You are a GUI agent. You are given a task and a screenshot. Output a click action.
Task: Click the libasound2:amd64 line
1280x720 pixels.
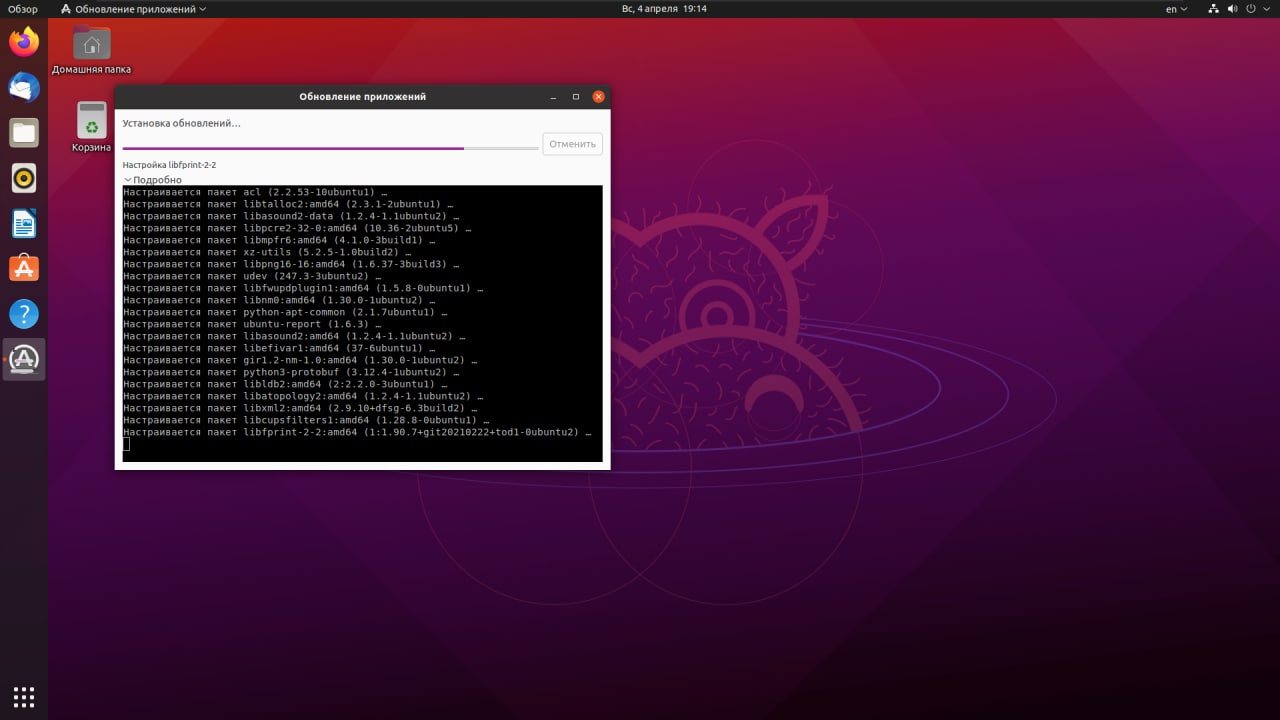(294, 336)
